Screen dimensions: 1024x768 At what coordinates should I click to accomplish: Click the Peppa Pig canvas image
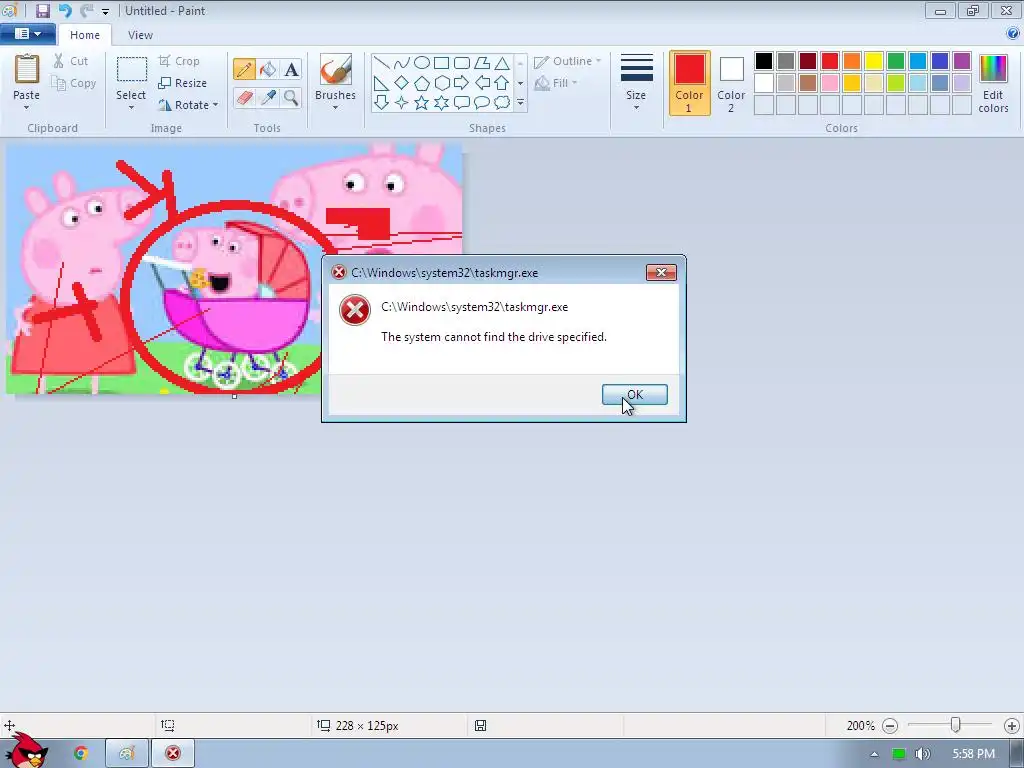click(234, 269)
